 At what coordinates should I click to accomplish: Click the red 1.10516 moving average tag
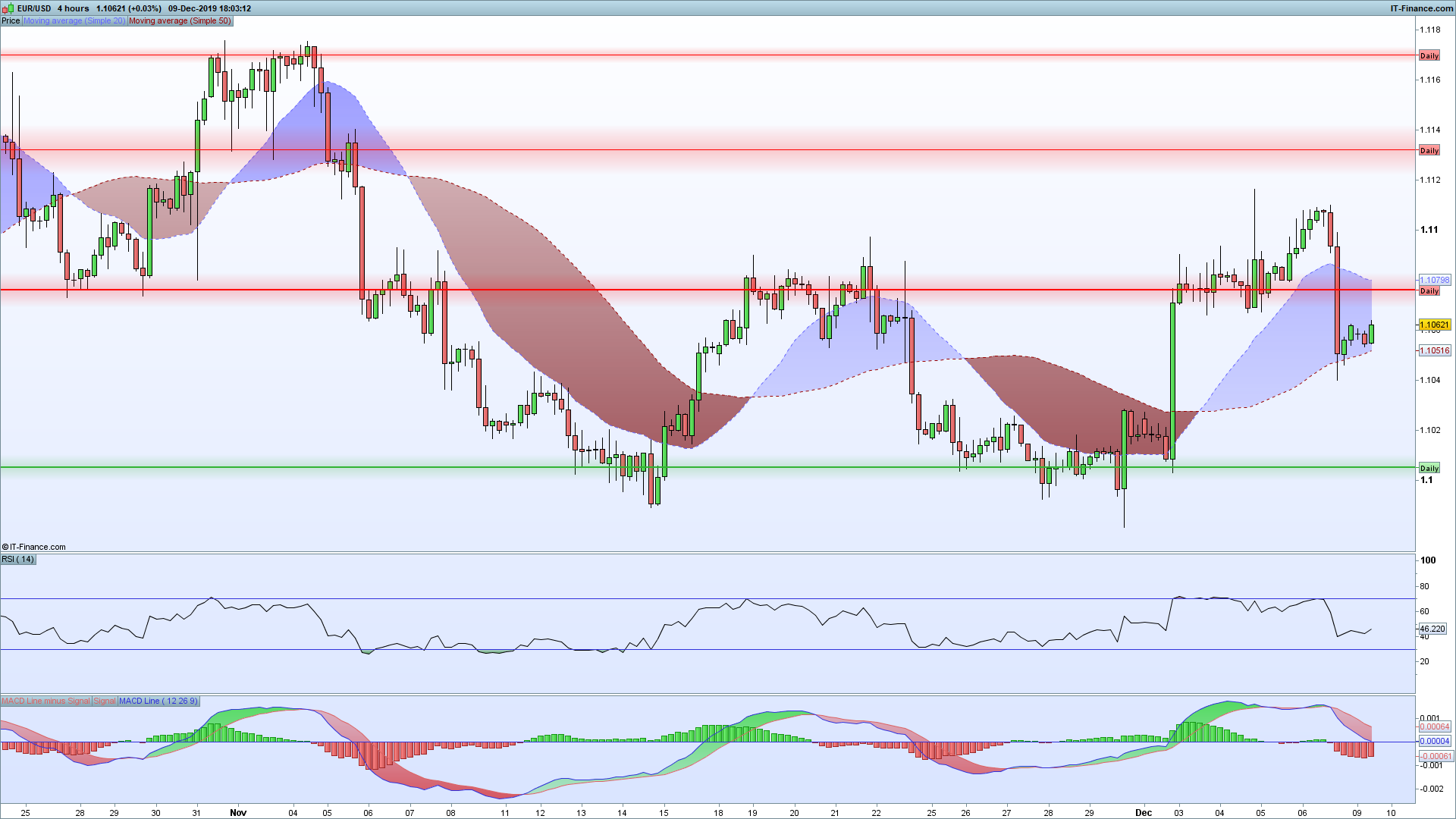tap(1434, 350)
